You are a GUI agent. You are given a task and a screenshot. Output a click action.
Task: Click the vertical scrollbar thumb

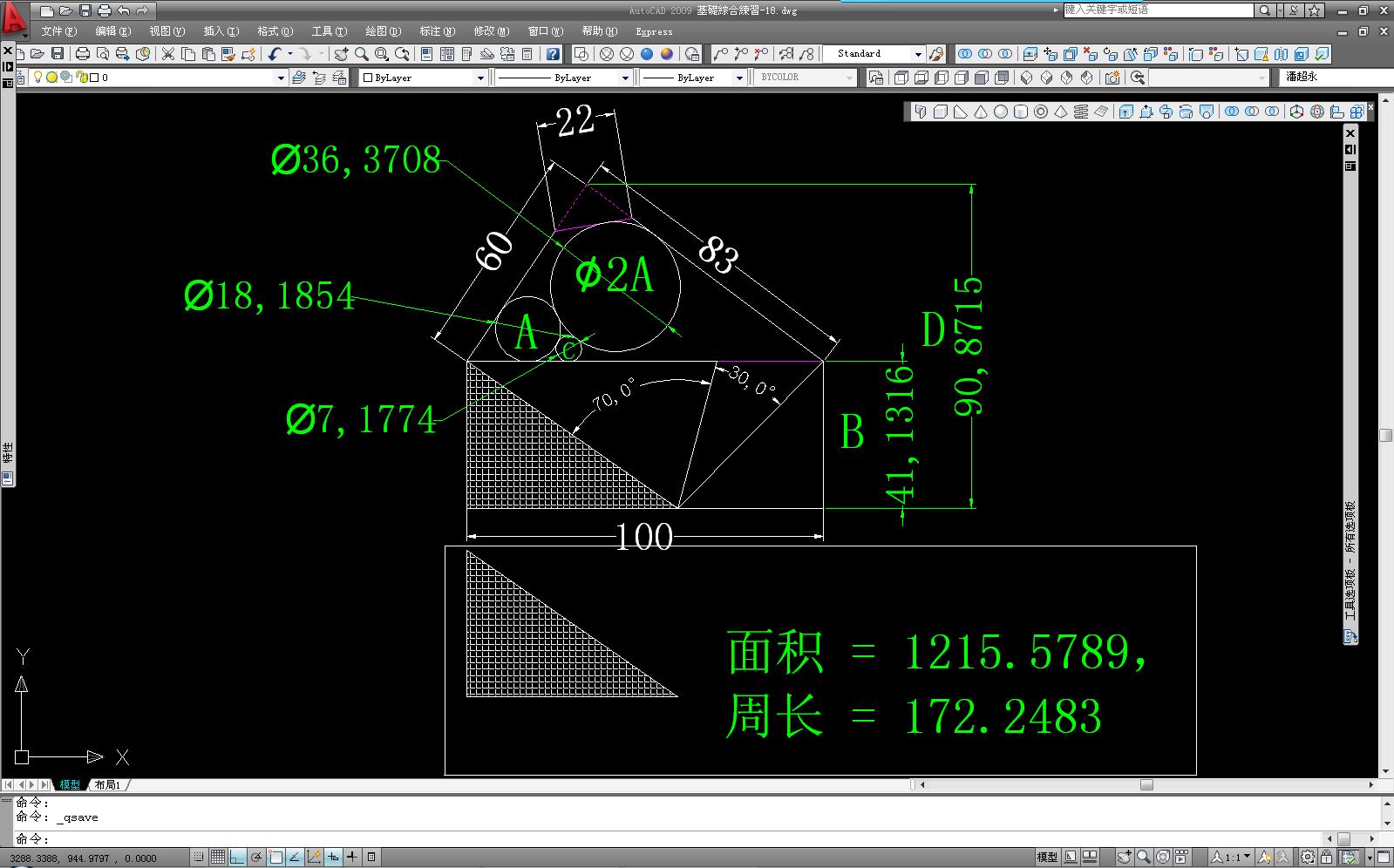[x=1386, y=436]
